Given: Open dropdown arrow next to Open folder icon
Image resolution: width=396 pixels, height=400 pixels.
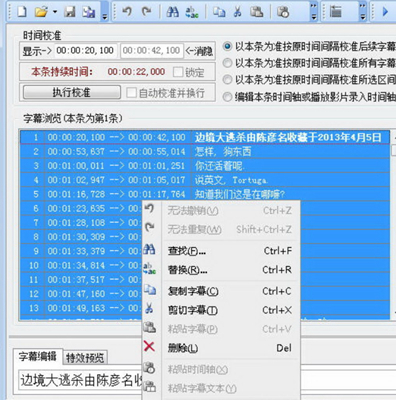Looking at the screenshot, I should pos(55,12).
